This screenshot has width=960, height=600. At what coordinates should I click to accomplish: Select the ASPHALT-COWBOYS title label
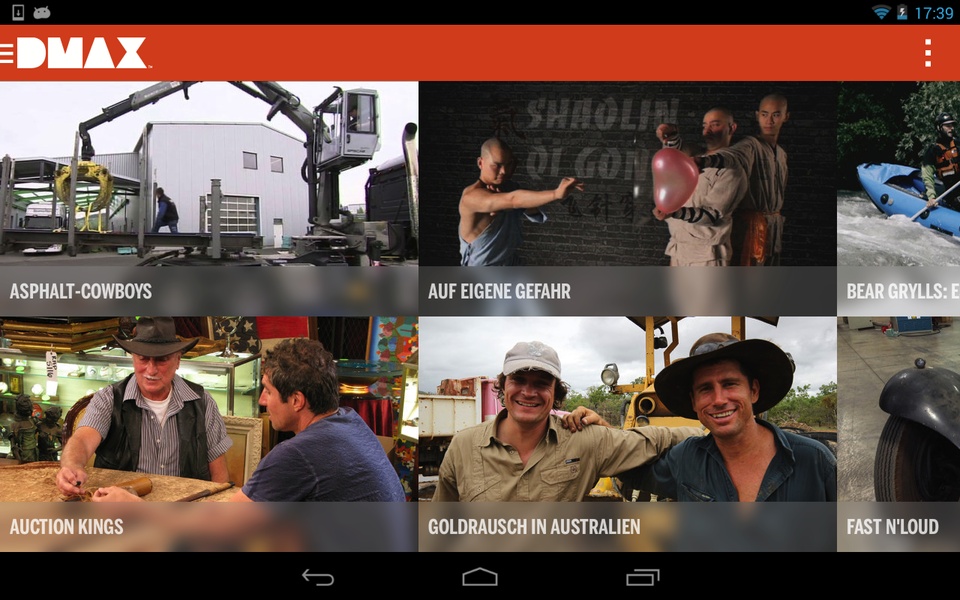(81, 291)
